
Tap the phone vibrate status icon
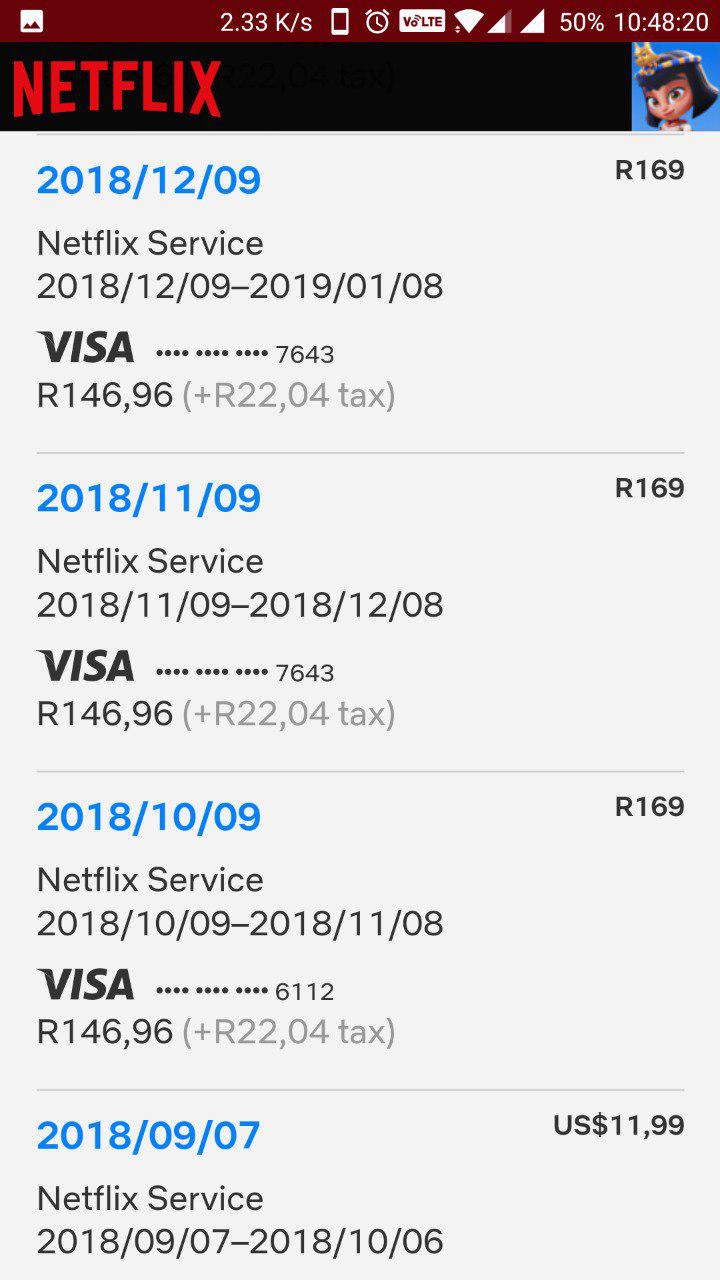pyautogui.click(x=340, y=21)
